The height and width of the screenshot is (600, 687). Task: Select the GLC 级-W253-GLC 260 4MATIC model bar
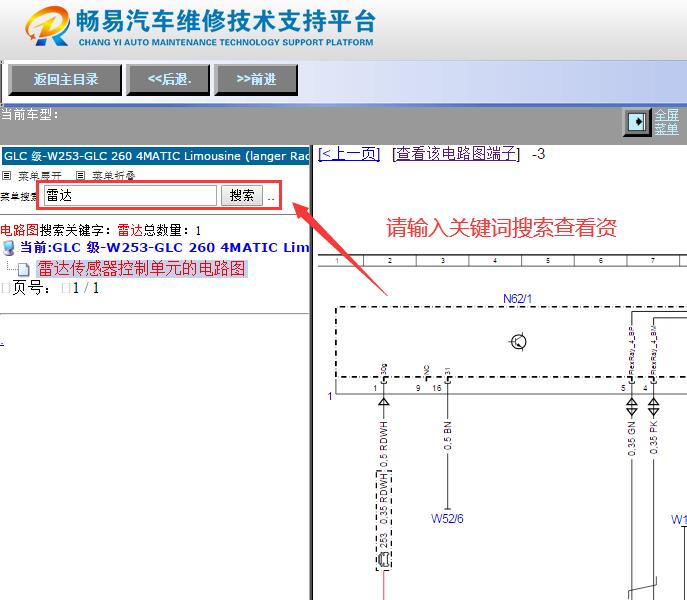click(156, 156)
